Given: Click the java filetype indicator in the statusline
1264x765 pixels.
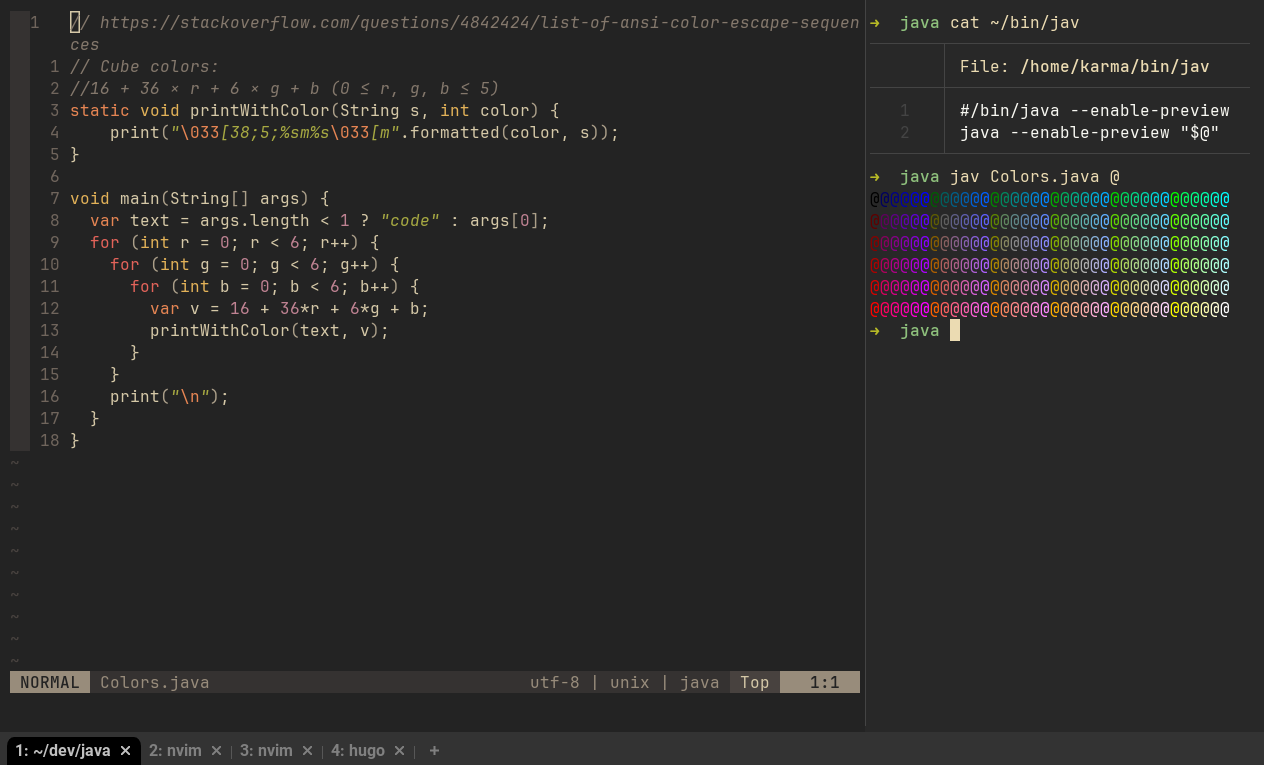Looking at the screenshot, I should point(700,682).
